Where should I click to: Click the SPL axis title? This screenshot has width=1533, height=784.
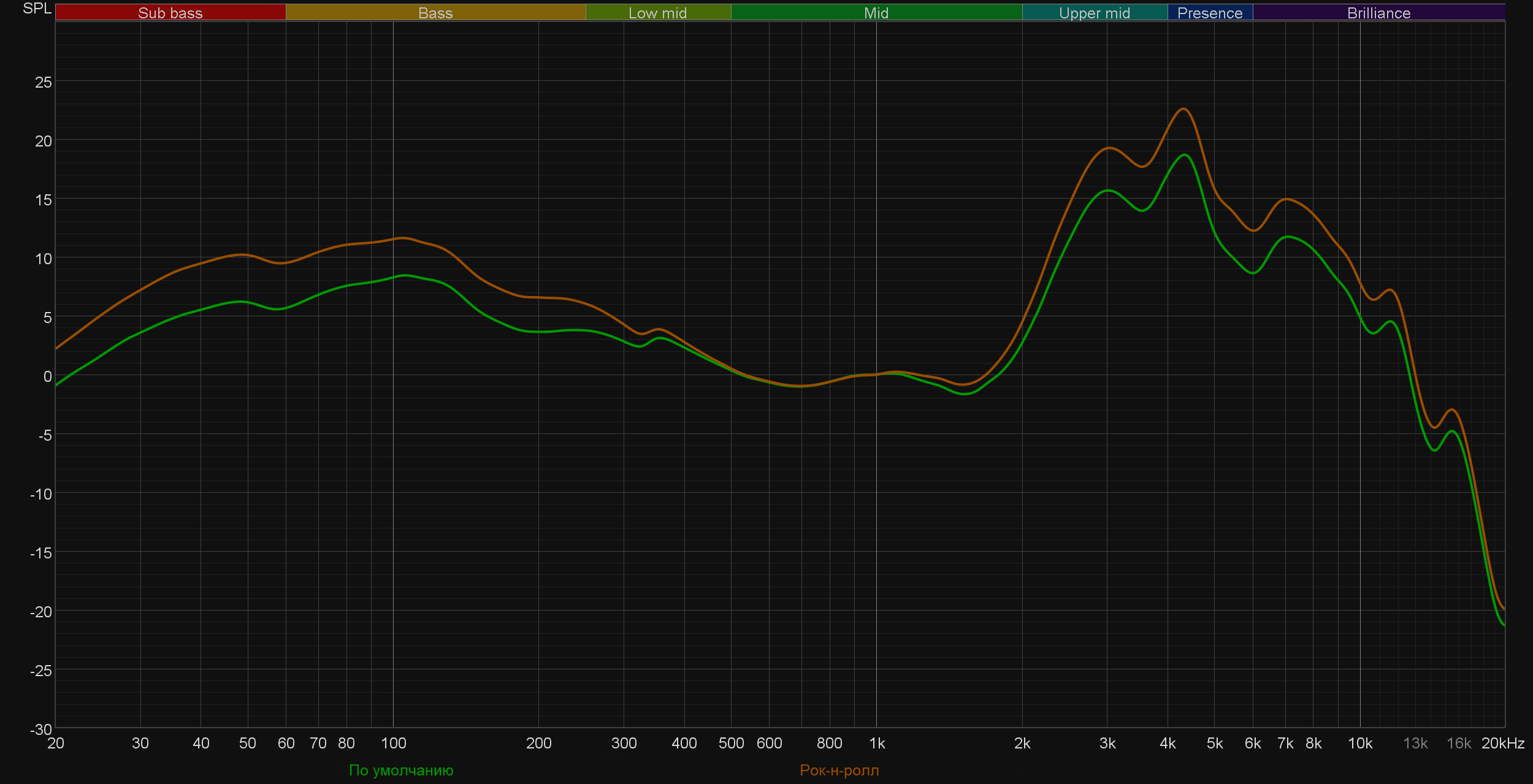point(37,9)
